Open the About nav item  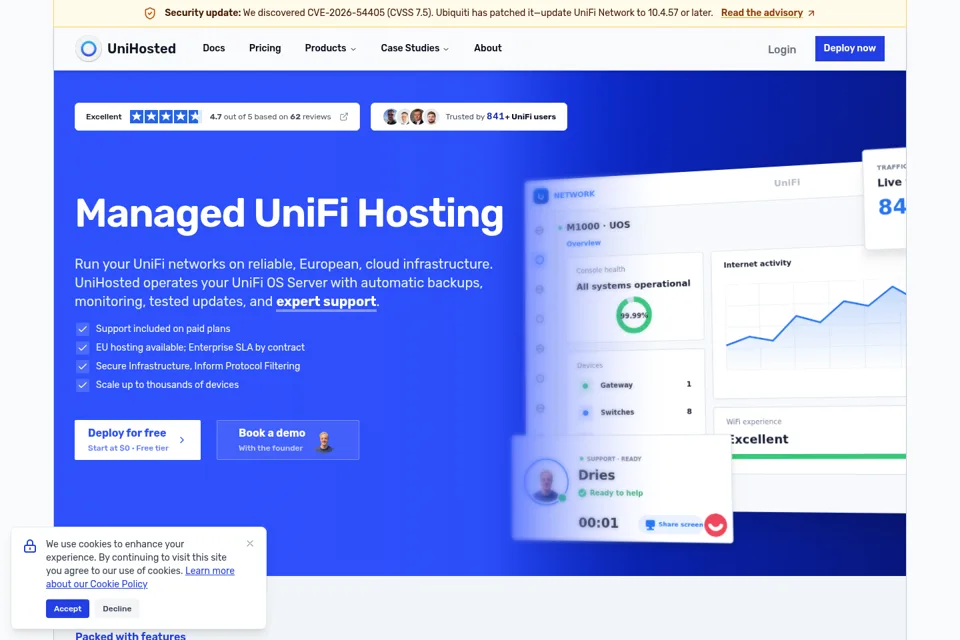click(x=487, y=48)
